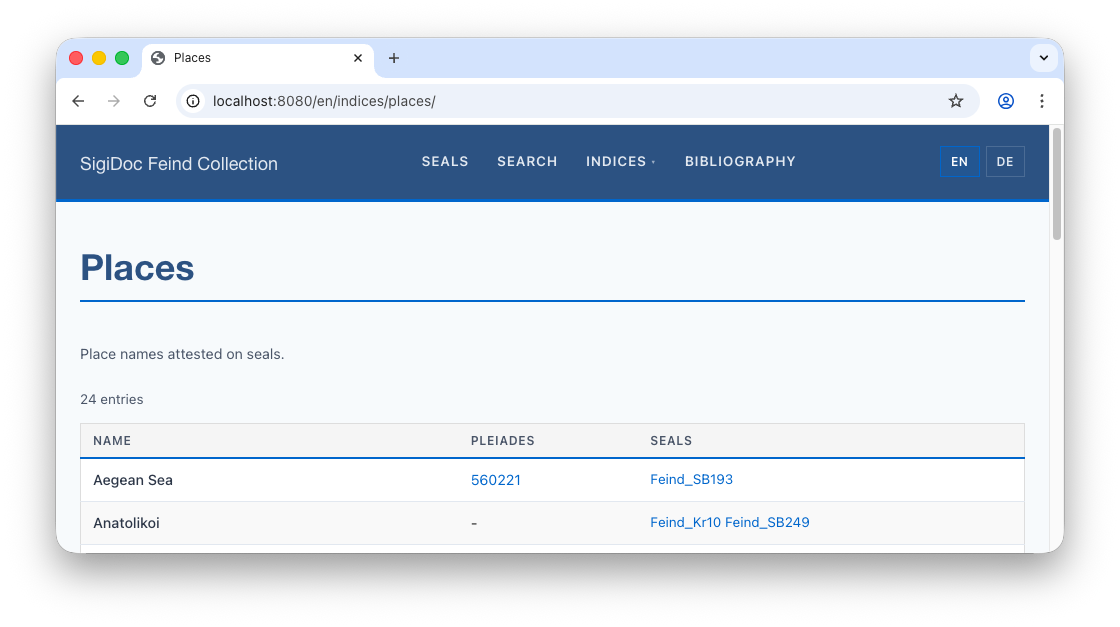Open the tab search chevron

tap(1043, 58)
